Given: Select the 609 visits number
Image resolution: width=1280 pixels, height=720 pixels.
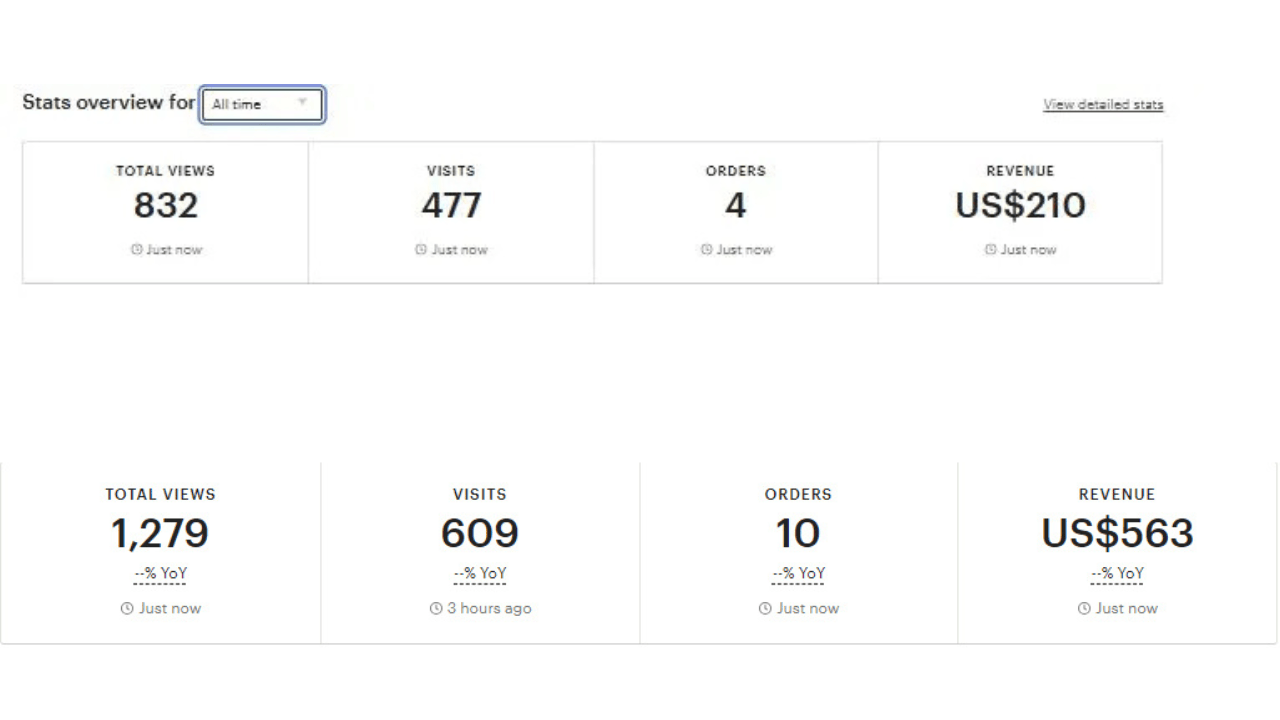Looking at the screenshot, I should click(480, 533).
